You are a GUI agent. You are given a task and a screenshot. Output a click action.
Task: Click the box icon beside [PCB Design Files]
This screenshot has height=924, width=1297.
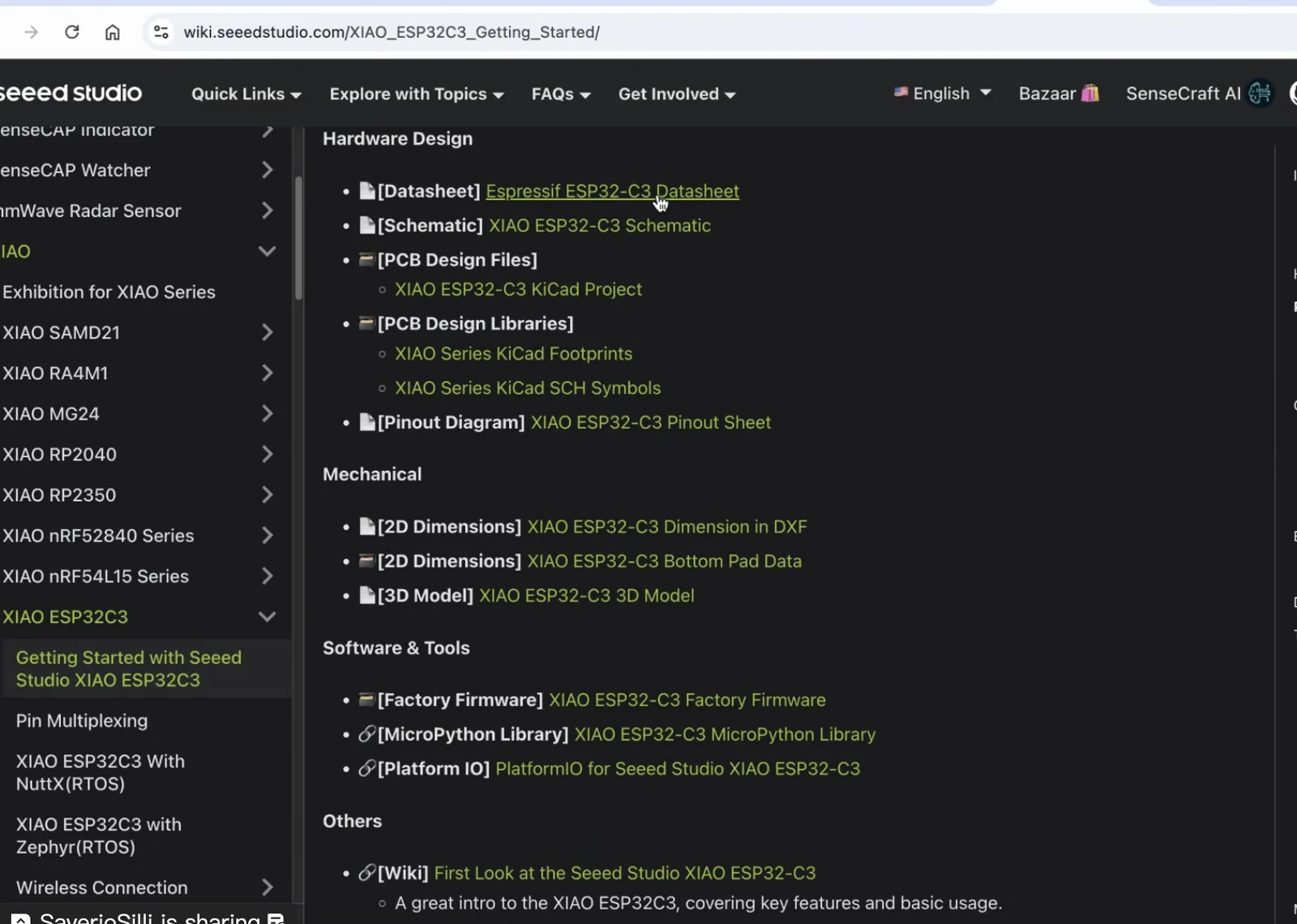367,259
